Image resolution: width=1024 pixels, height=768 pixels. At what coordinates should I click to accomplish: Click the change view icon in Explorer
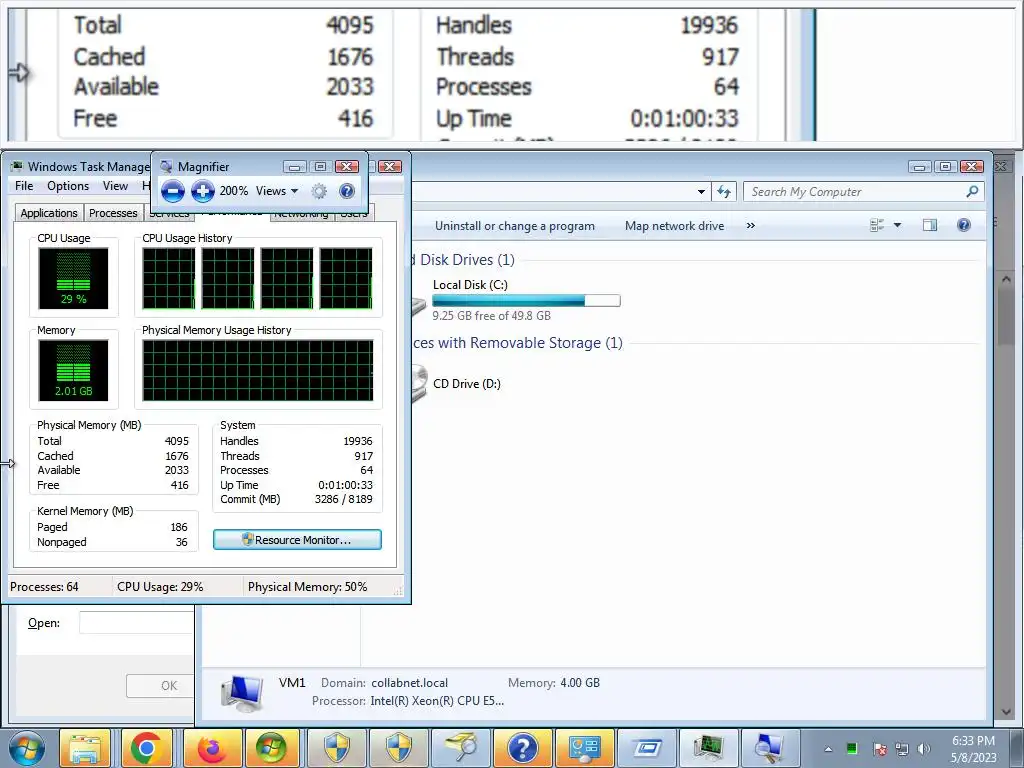877,225
